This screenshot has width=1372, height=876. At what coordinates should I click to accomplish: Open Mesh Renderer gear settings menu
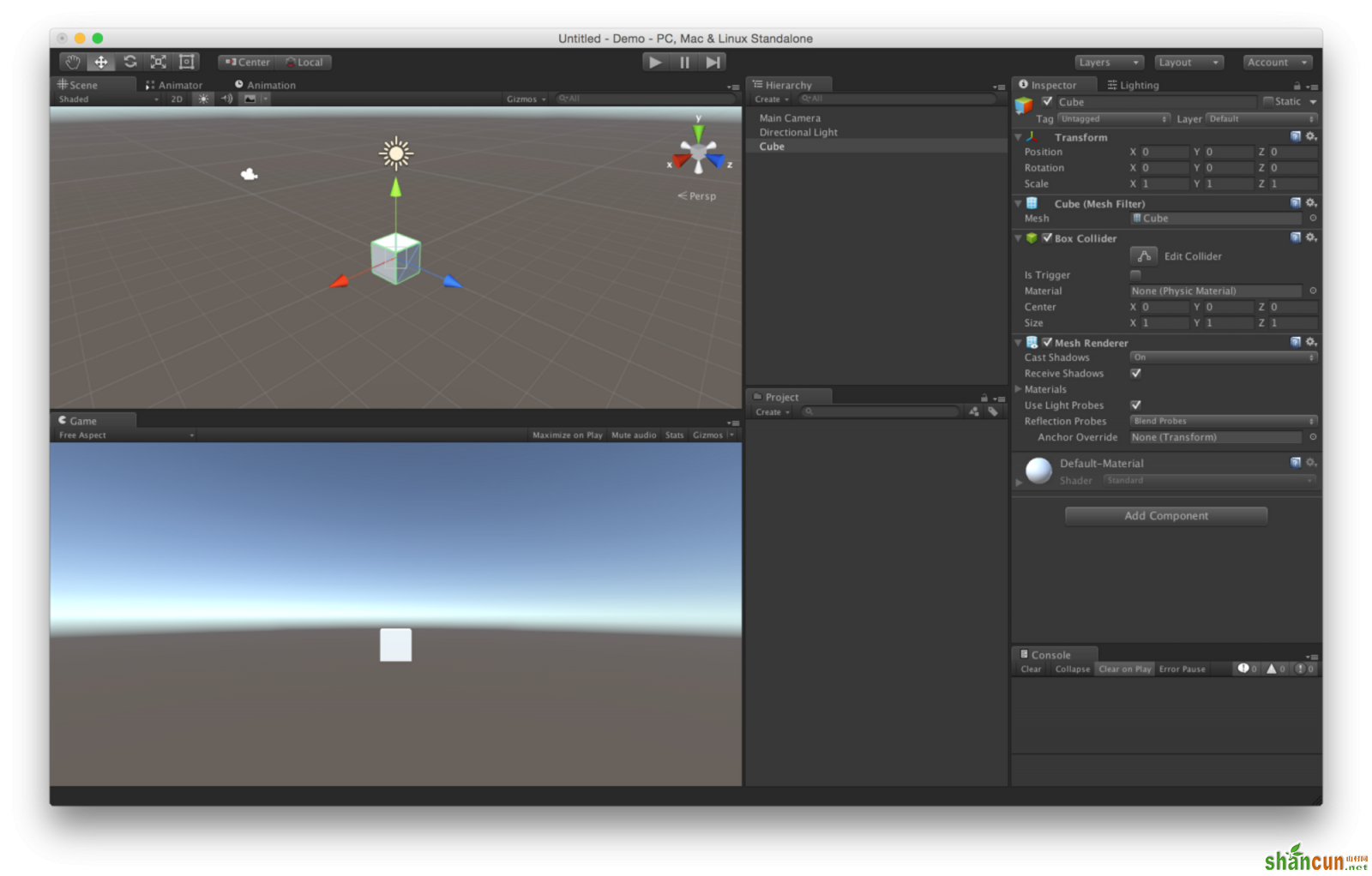(1311, 342)
